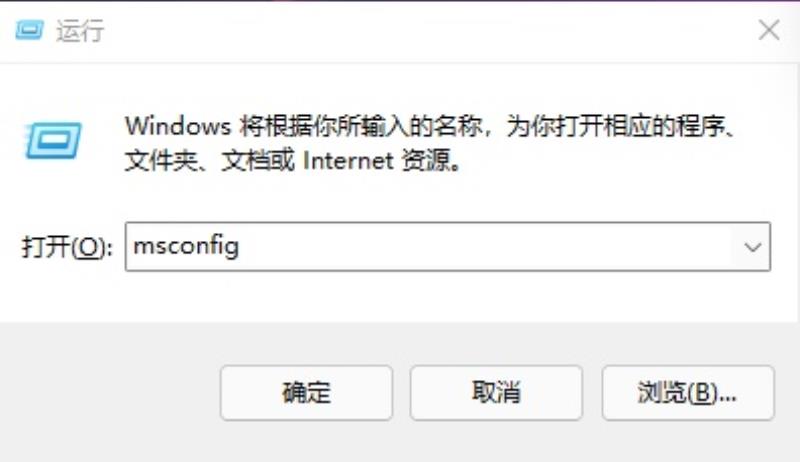Focus the input field containing msconfig
The height and width of the screenshot is (462, 800).
click(447, 247)
